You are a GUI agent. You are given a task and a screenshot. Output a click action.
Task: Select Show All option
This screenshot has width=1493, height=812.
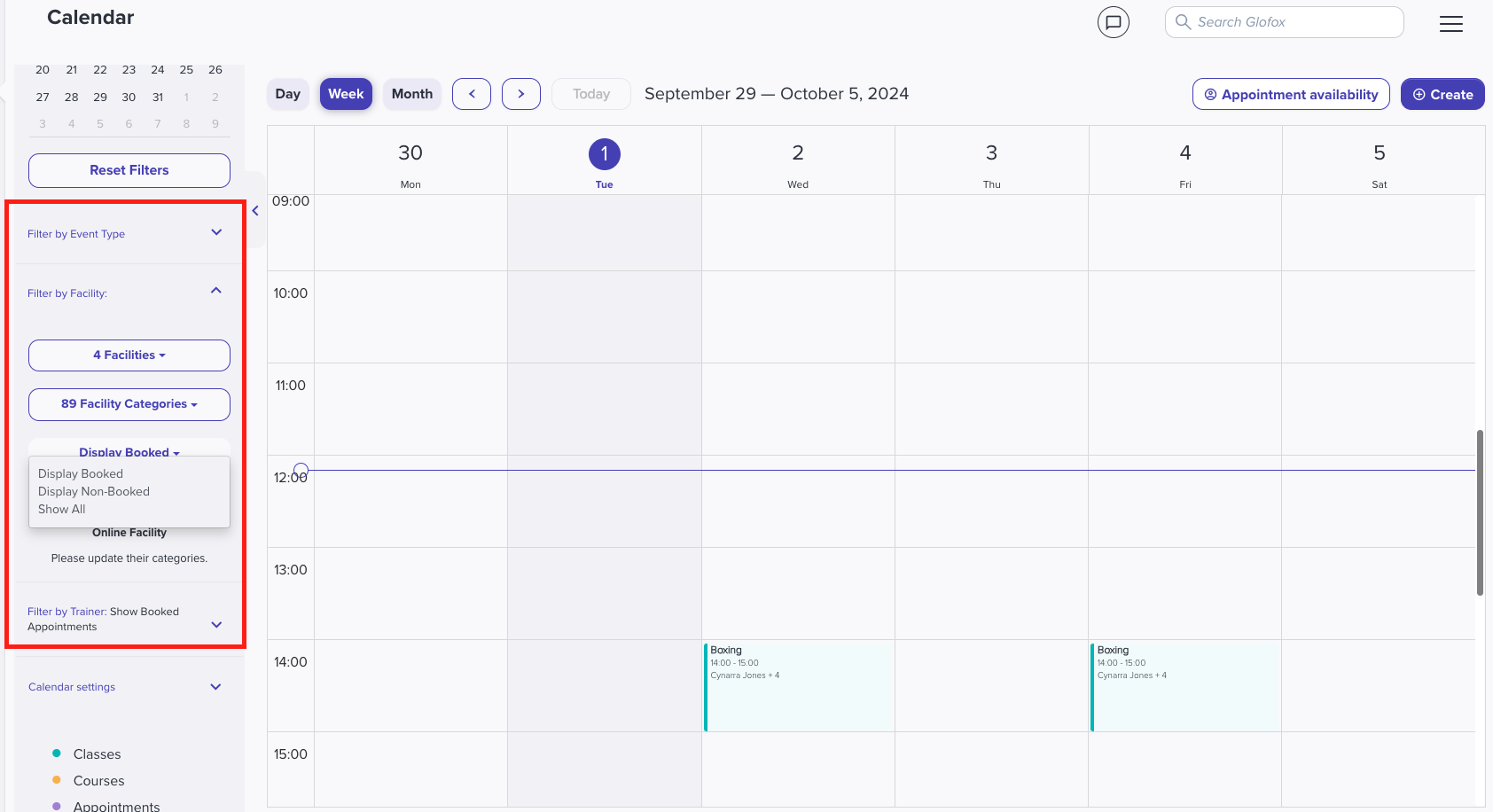pyautogui.click(x=62, y=509)
